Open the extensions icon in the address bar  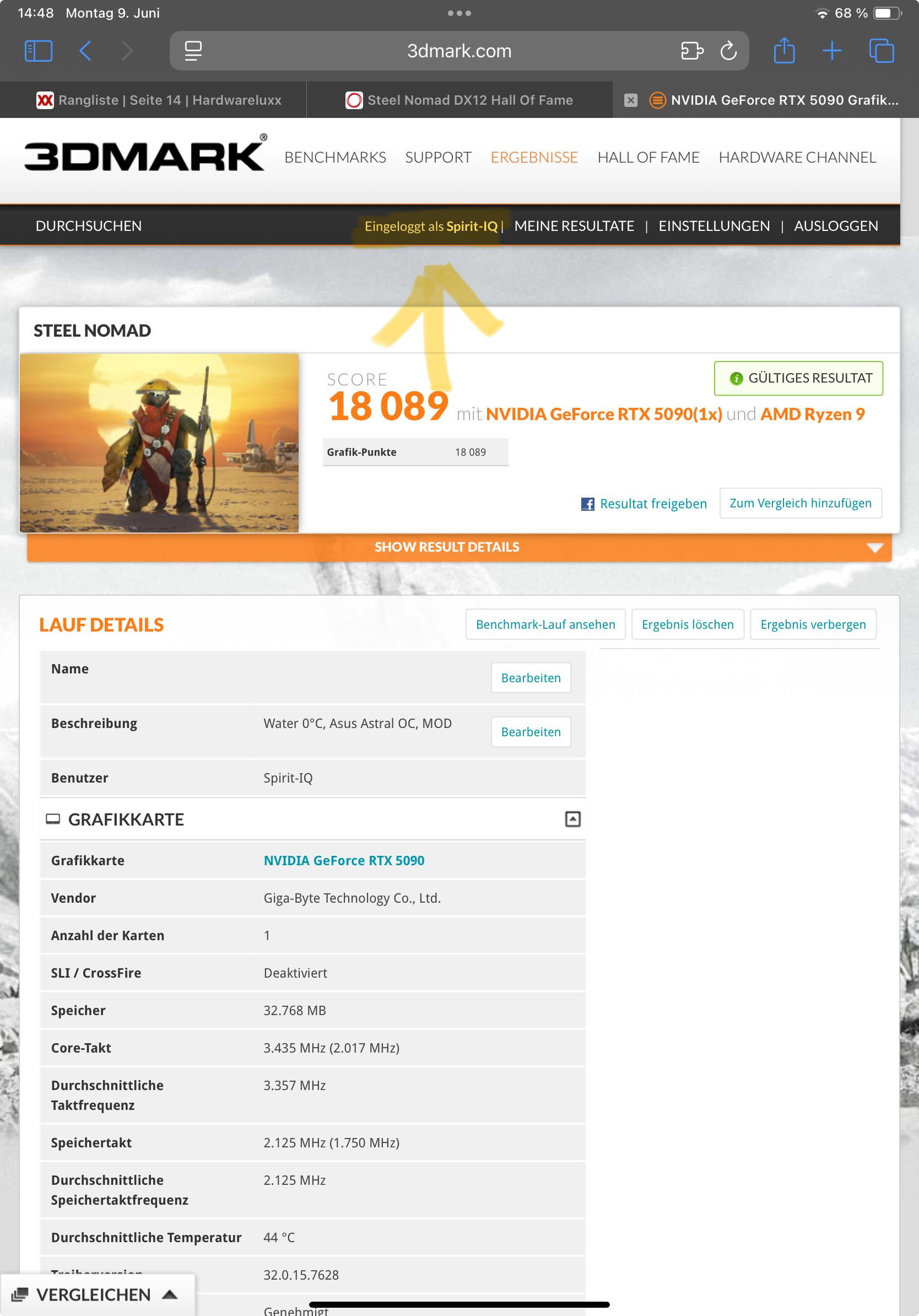691,51
